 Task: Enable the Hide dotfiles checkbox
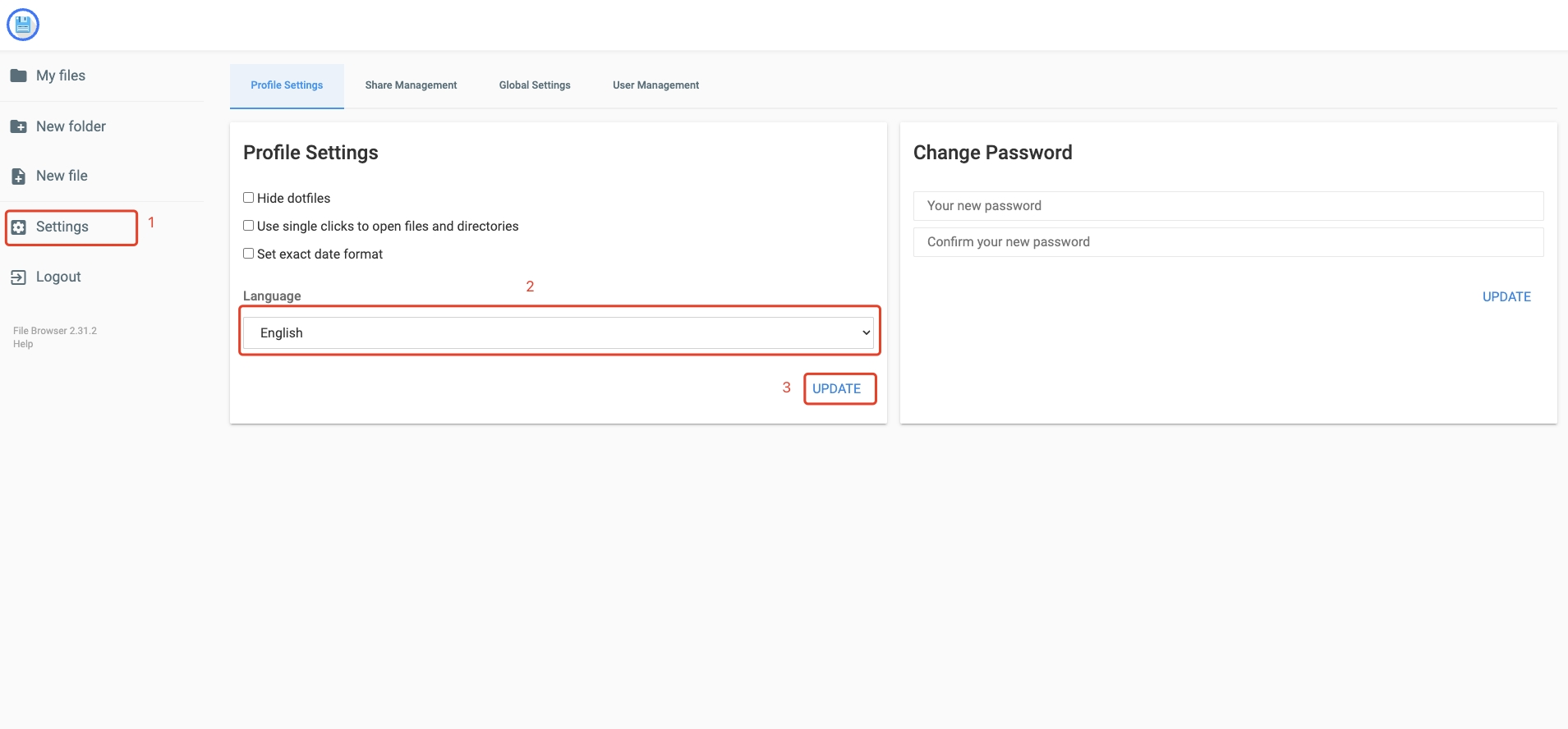[248, 198]
